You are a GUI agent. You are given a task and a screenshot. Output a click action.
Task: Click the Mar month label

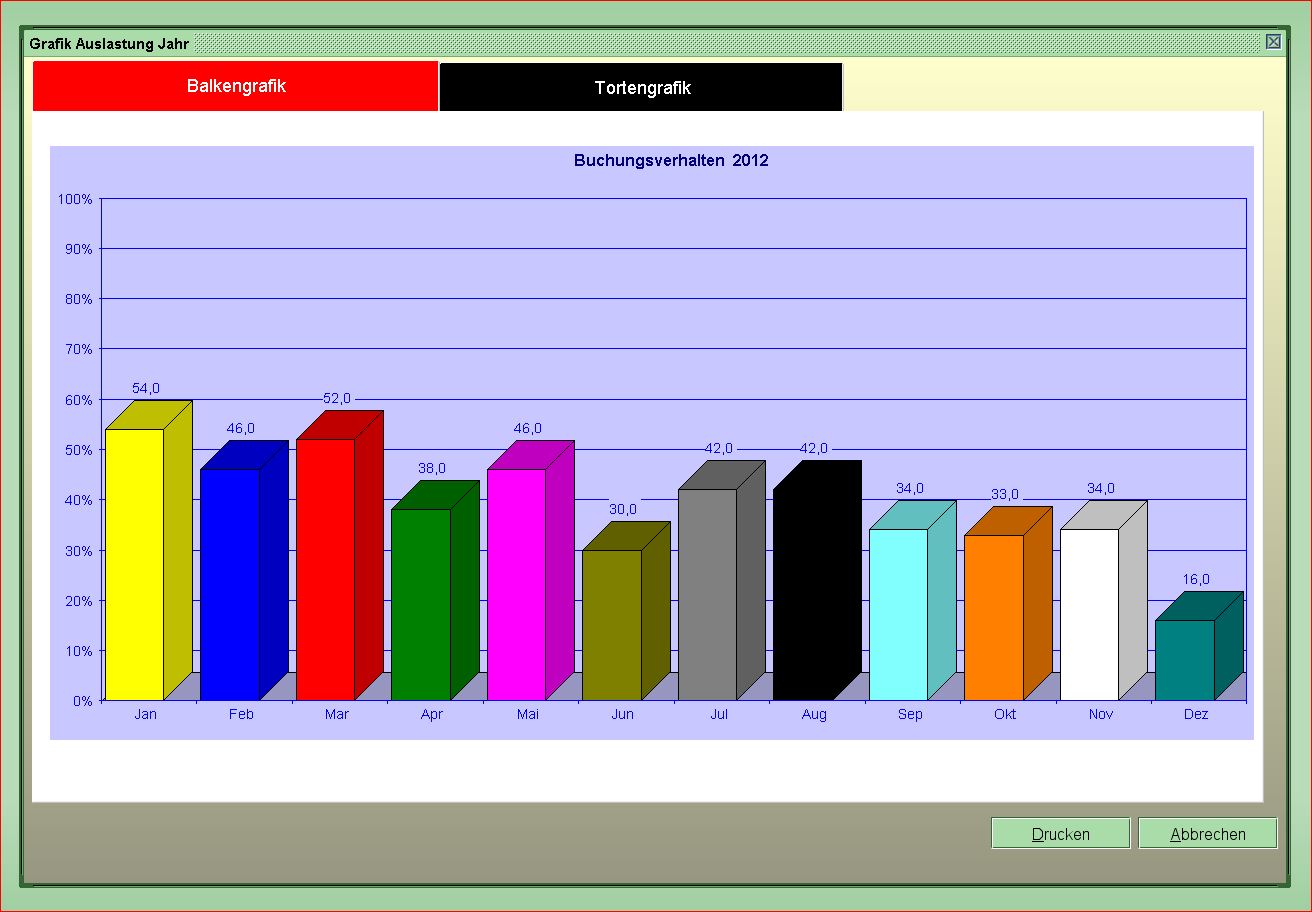click(337, 714)
